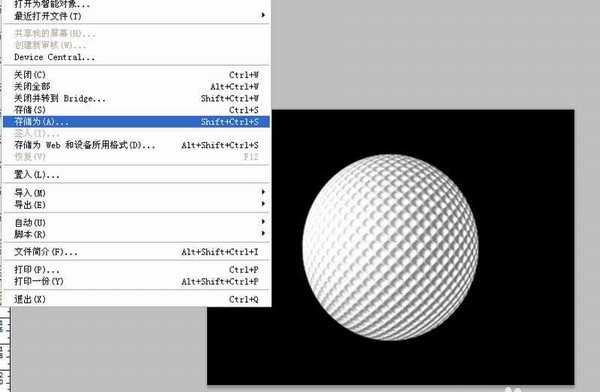Click 退出(X) to quit
600x392 pixels.
(x=136, y=299)
